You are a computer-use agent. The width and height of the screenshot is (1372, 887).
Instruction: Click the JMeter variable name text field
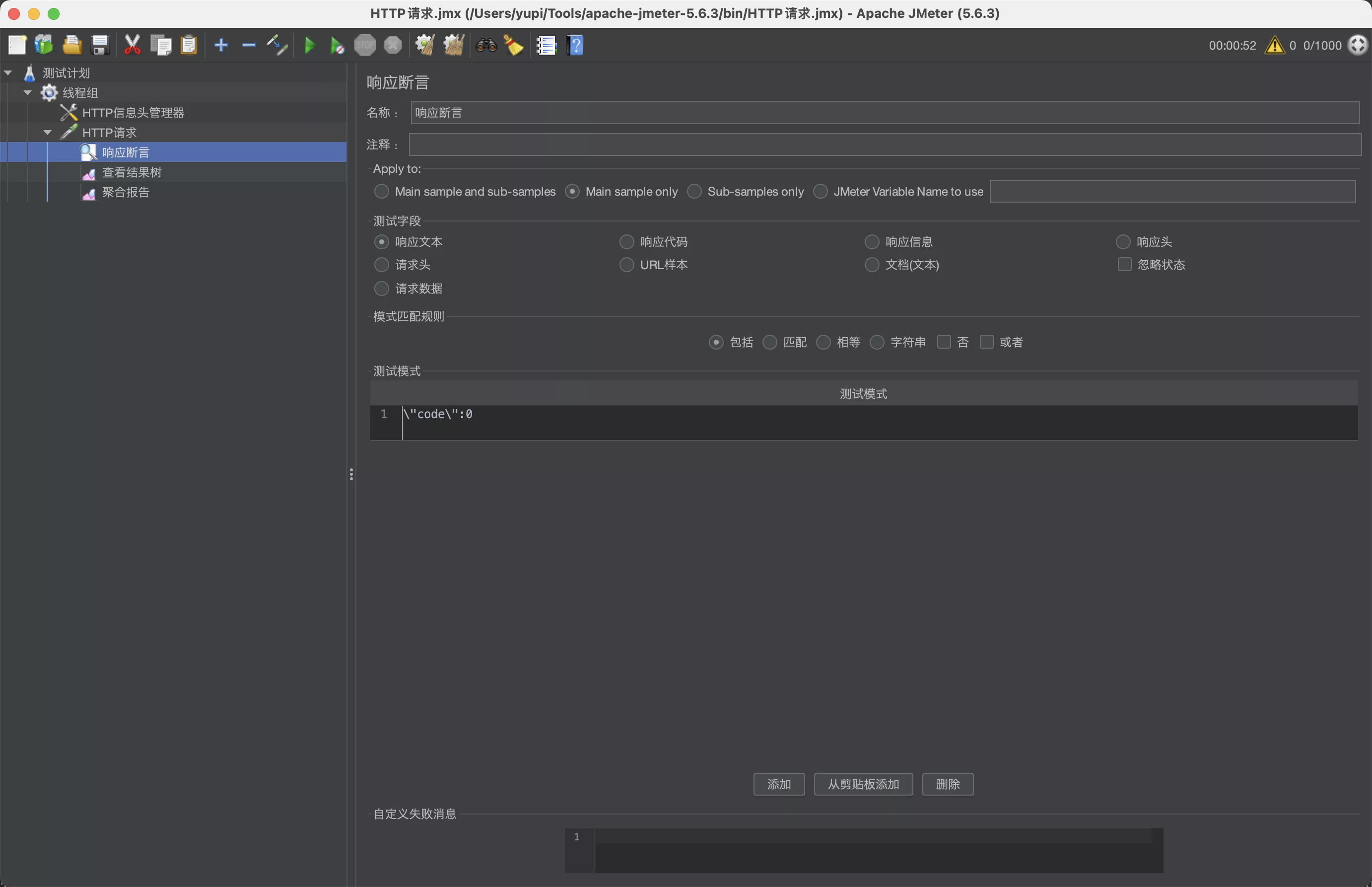(1172, 191)
